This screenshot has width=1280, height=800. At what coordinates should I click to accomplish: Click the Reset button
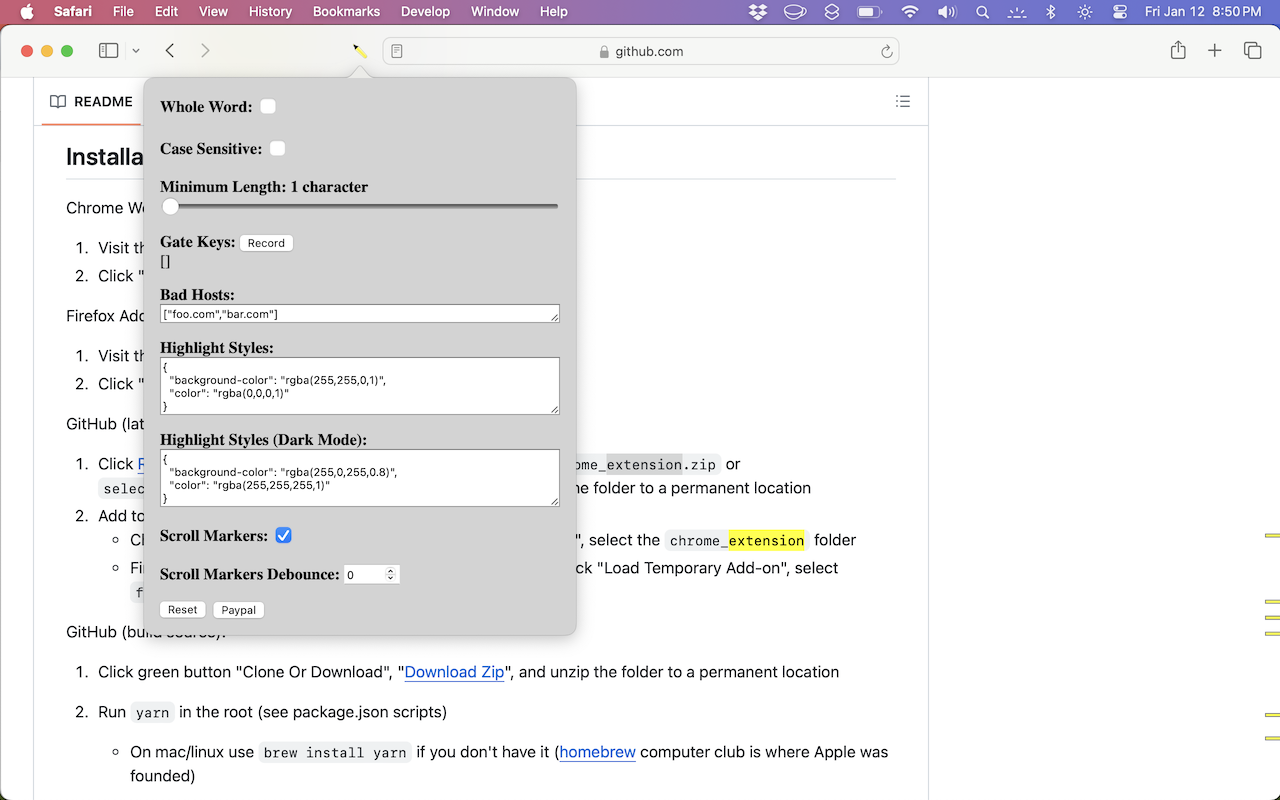182,610
